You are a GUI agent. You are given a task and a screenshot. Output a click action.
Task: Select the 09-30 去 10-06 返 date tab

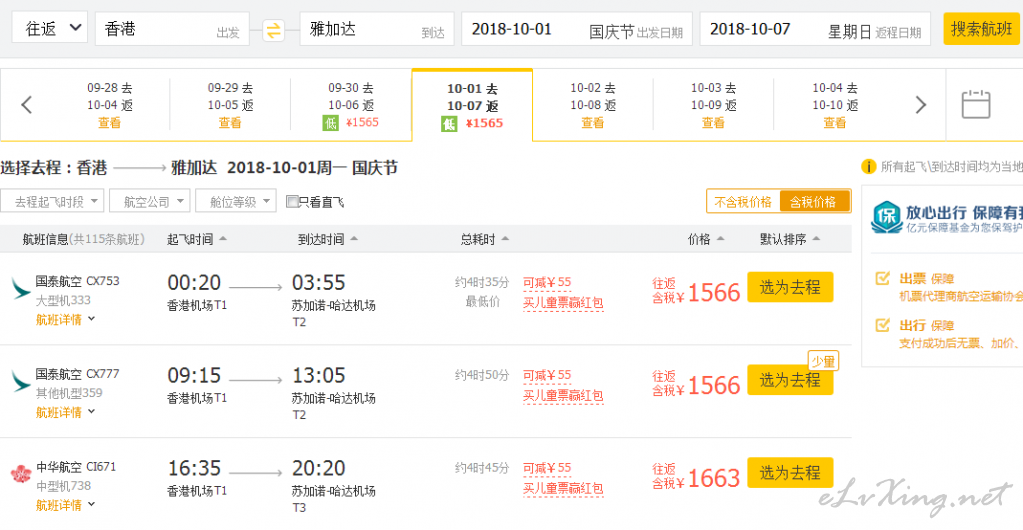[x=351, y=104]
